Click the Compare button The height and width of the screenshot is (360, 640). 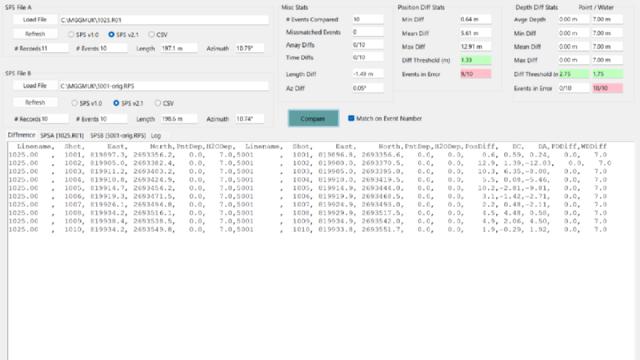[x=313, y=118]
